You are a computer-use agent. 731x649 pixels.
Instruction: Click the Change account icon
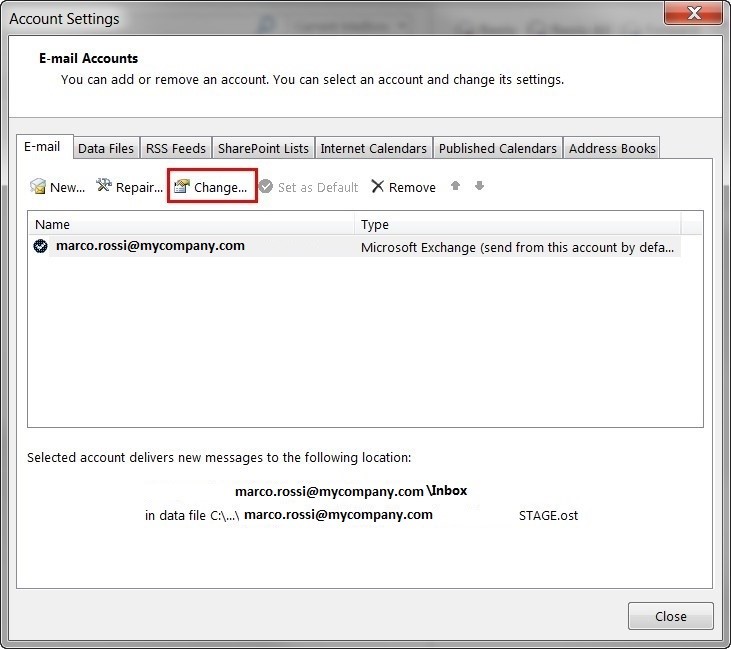pyautogui.click(x=181, y=186)
